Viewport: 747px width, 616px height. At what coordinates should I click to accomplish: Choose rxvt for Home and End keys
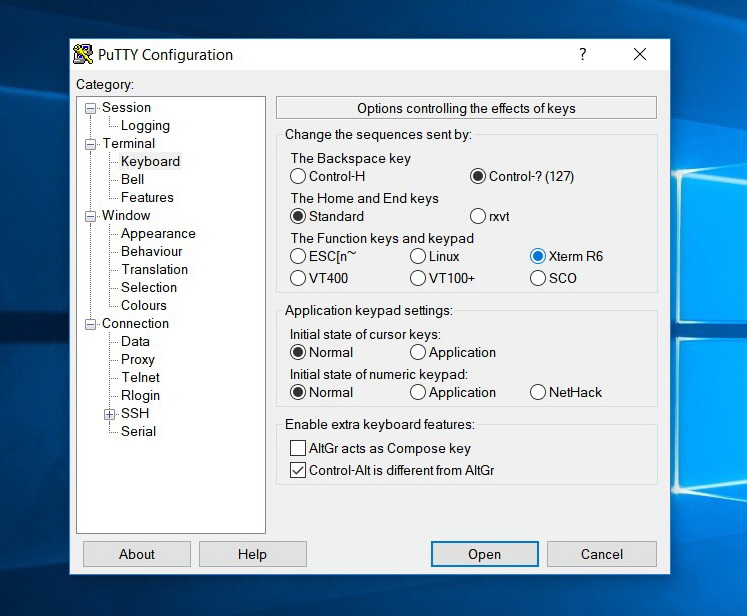click(x=478, y=216)
